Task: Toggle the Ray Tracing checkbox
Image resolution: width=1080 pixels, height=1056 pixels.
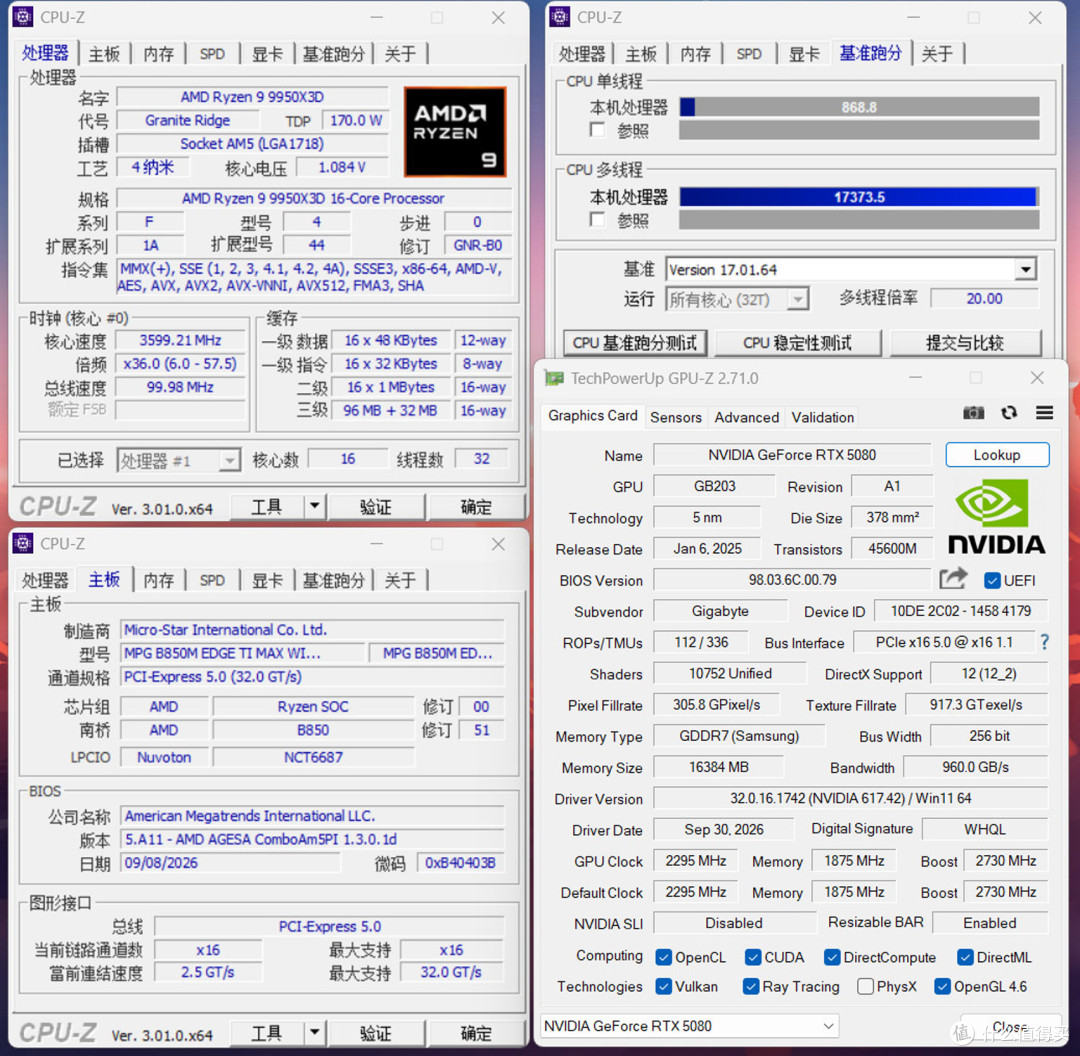Action: pos(751,986)
